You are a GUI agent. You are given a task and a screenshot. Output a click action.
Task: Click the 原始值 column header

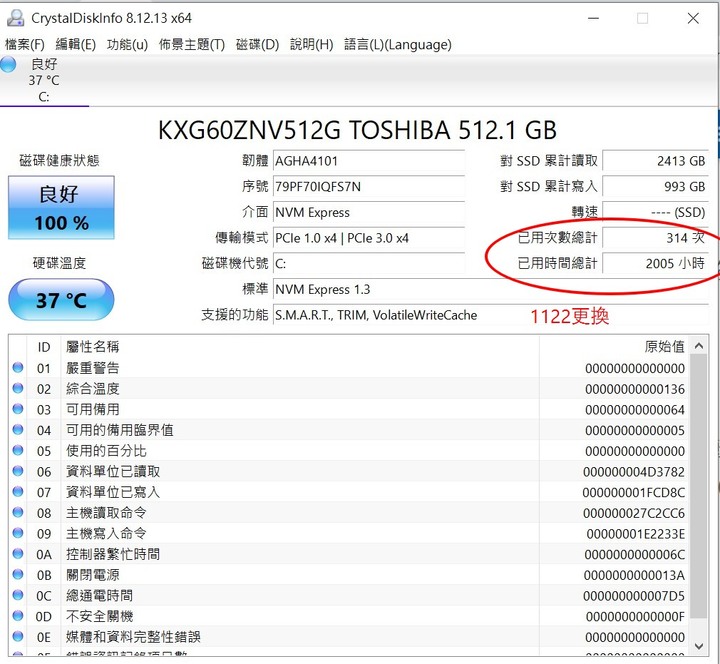click(x=614, y=347)
